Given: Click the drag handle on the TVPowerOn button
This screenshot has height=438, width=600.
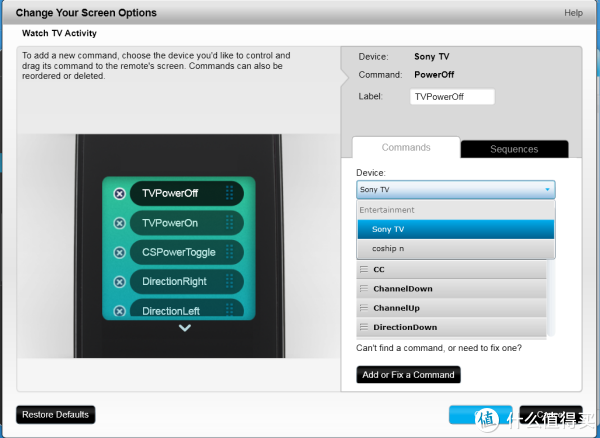Looking at the screenshot, I should click(x=229, y=222).
